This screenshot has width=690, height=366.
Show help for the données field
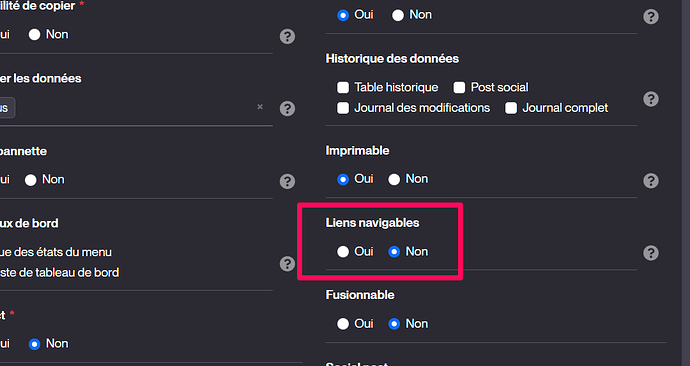pyautogui.click(x=287, y=108)
